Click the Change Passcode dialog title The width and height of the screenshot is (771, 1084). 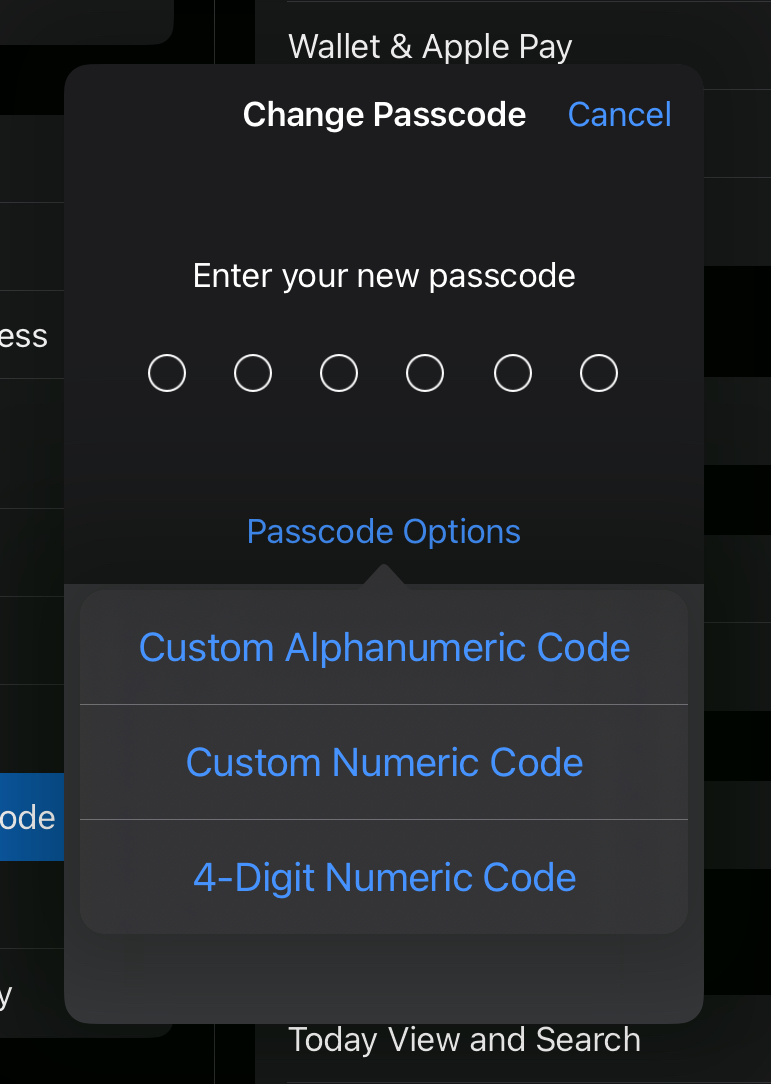point(384,114)
